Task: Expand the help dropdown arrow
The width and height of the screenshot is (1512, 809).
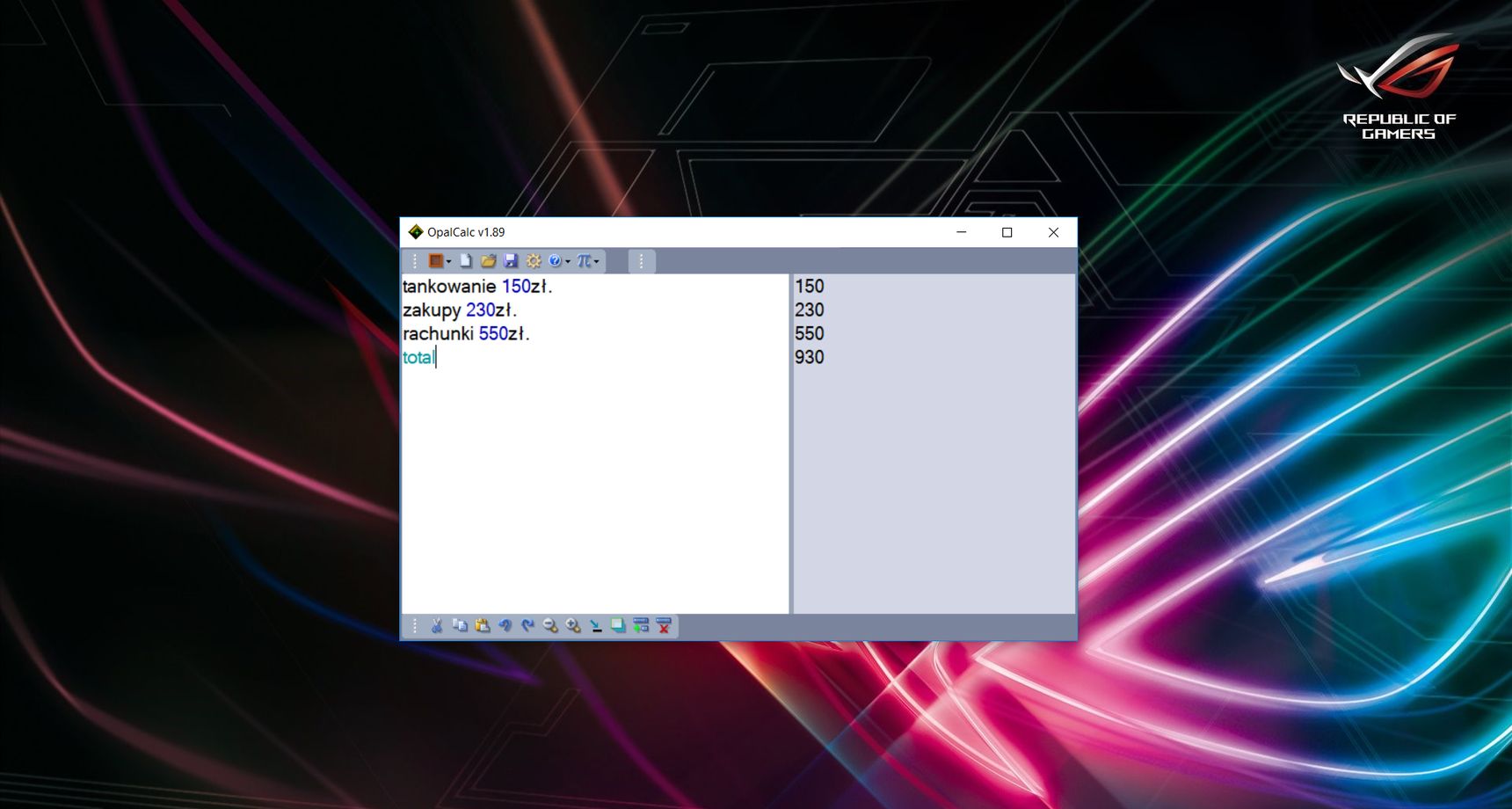Action: point(568,261)
